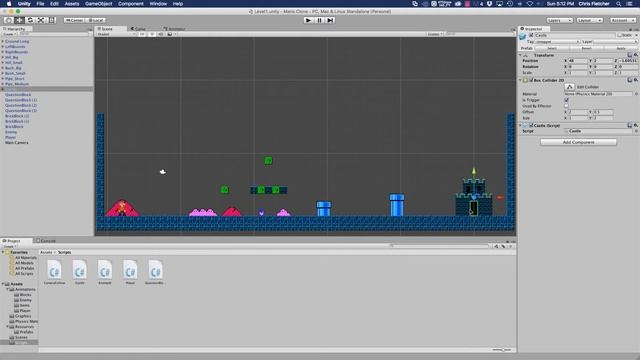Open Box Collider 2D gear menu
The width and height of the screenshot is (640, 360).
tap(636, 80)
